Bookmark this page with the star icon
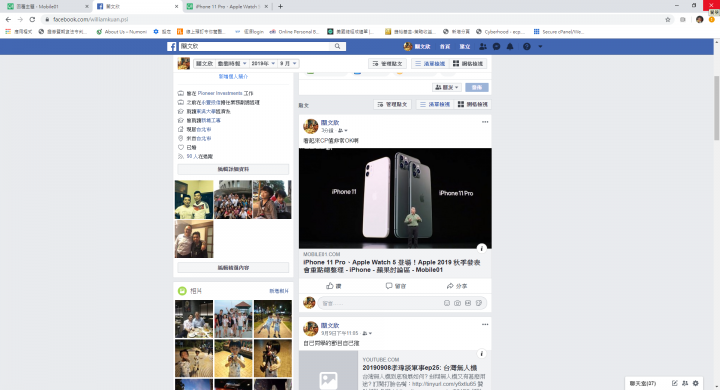Image resolution: width=720 pixels, height=390 pixels. tap(668, 19)
